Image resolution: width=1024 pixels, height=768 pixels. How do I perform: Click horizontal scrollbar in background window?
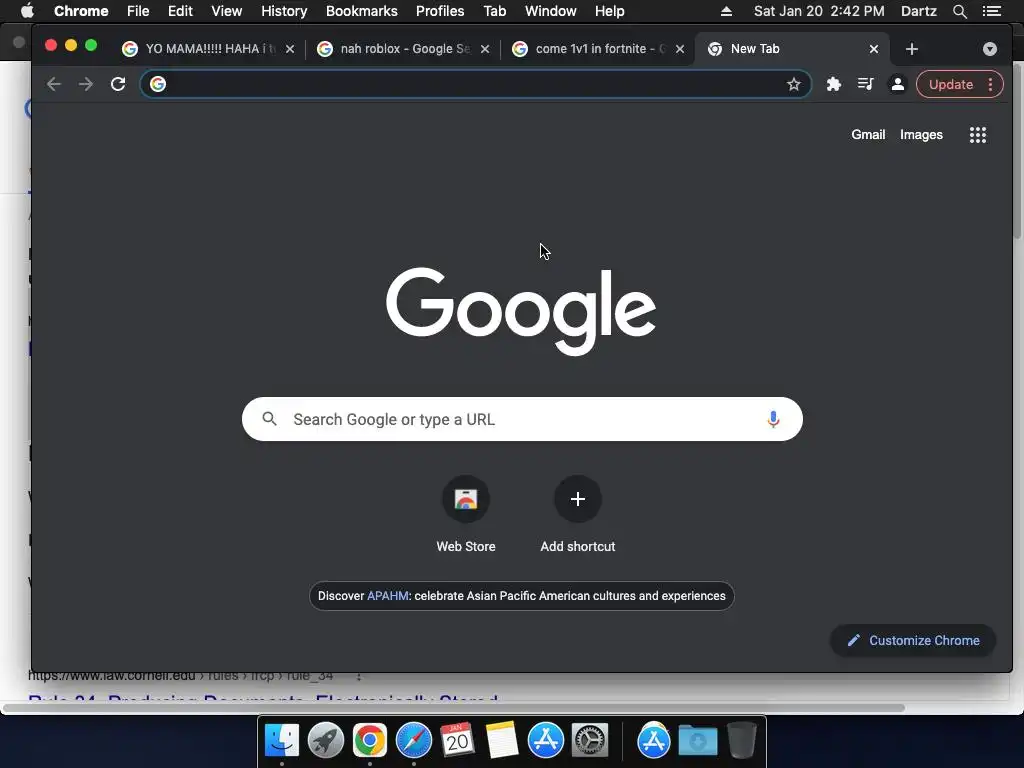(x=454, y=708)
